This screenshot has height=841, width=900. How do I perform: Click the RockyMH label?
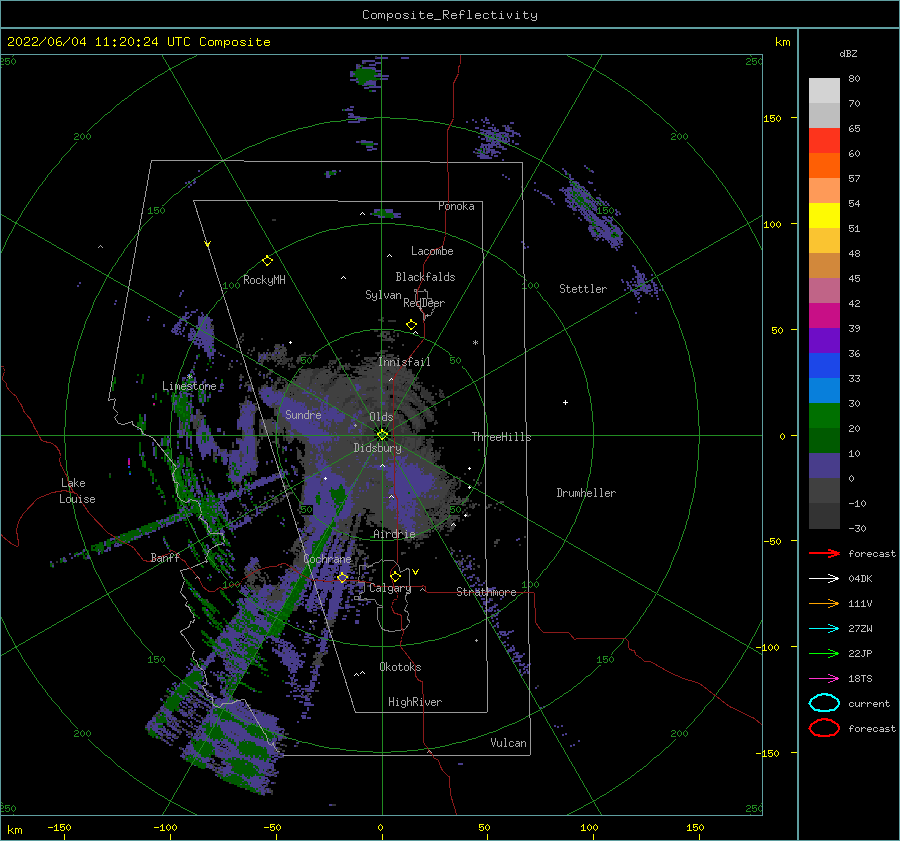264,280
